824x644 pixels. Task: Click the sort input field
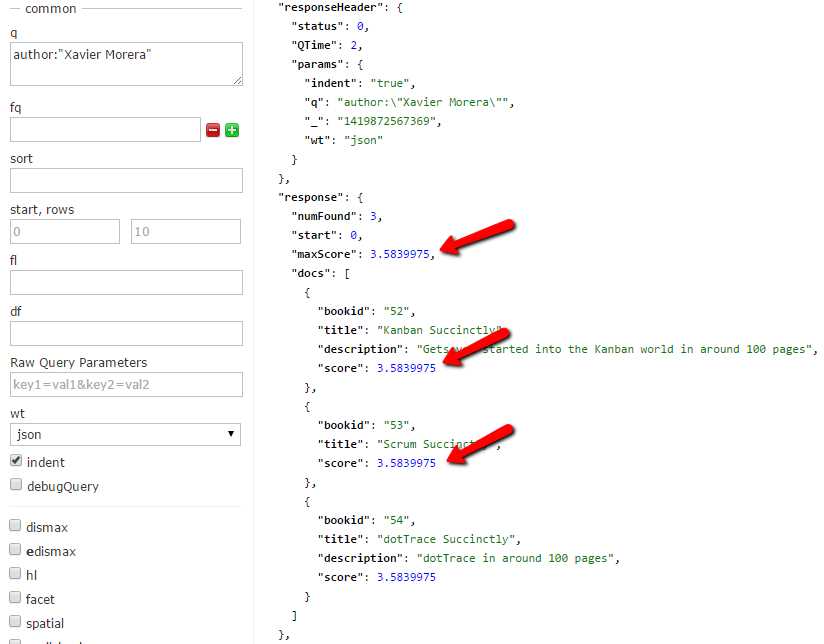(126, 180)
